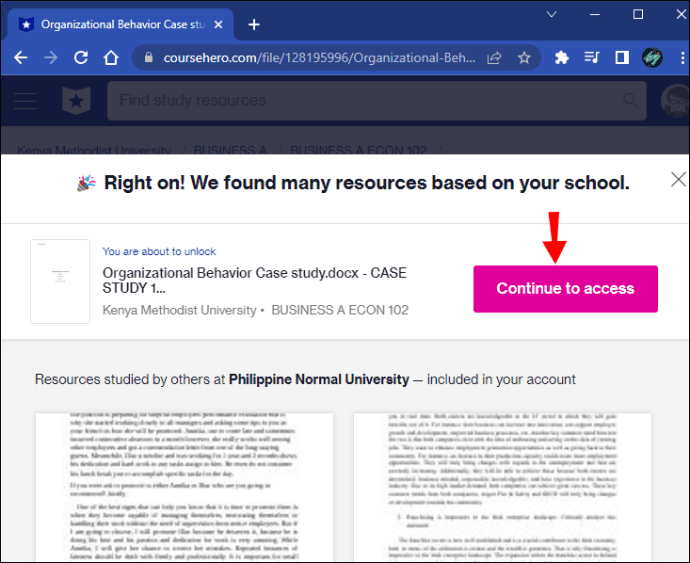This screenshot has height=563, width=690.
Task: Go to the browser Home page
Action: pyautogui.click(x=111, y=57)
